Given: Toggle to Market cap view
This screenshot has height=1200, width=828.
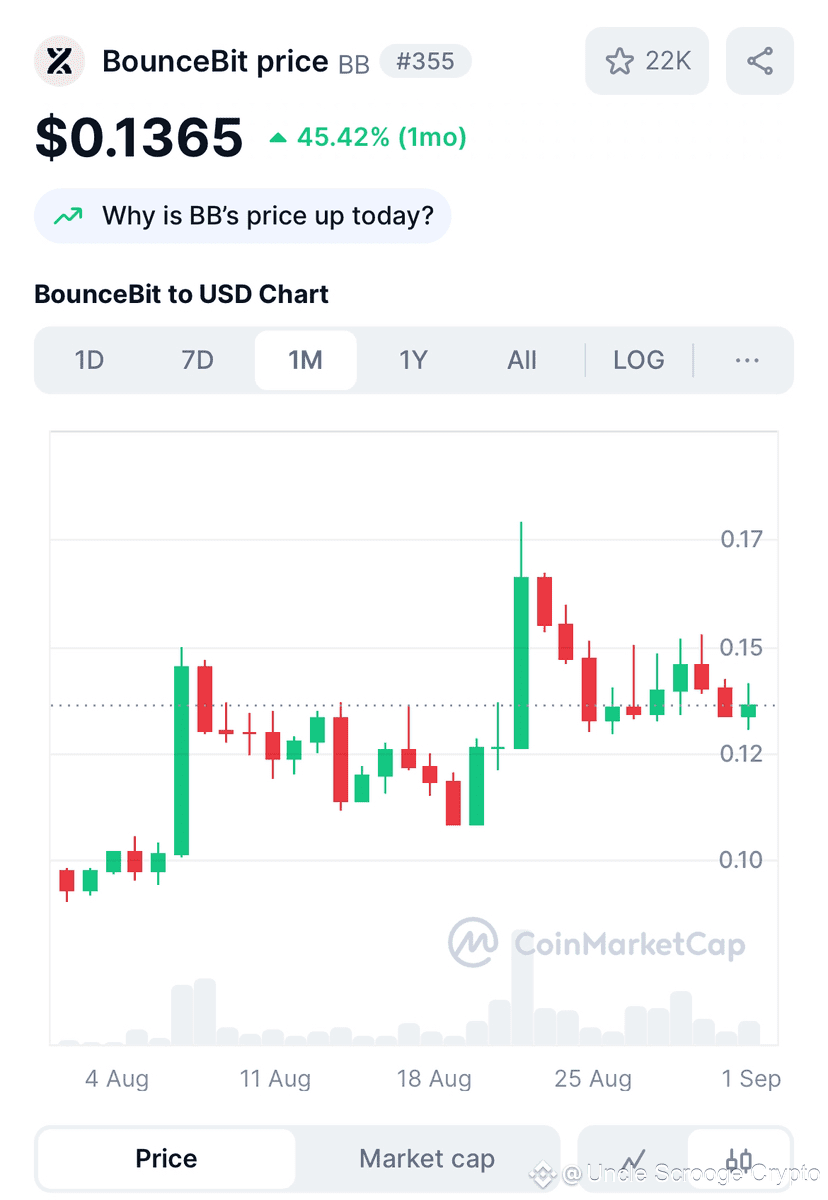Looking at the screenshot, I should [x=427, y=1159].
